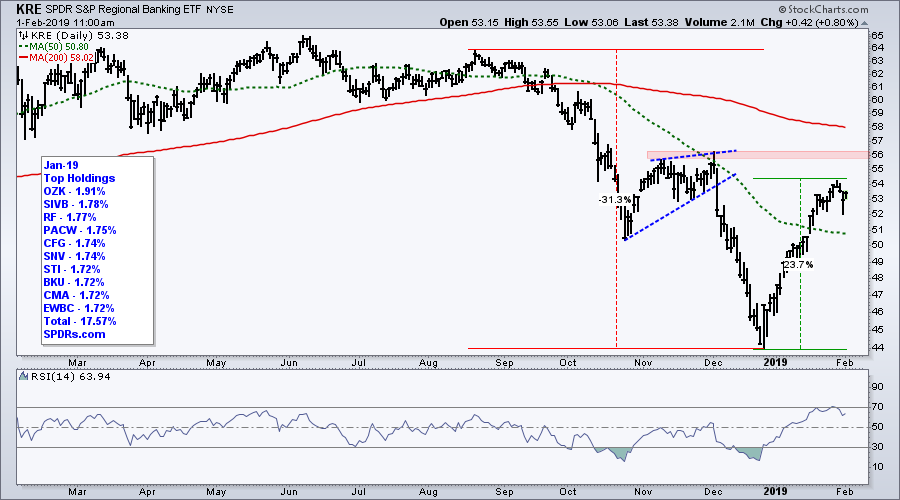Click the -31.3% decline annotation
900x500 pixels.
(x=615, y=200)
